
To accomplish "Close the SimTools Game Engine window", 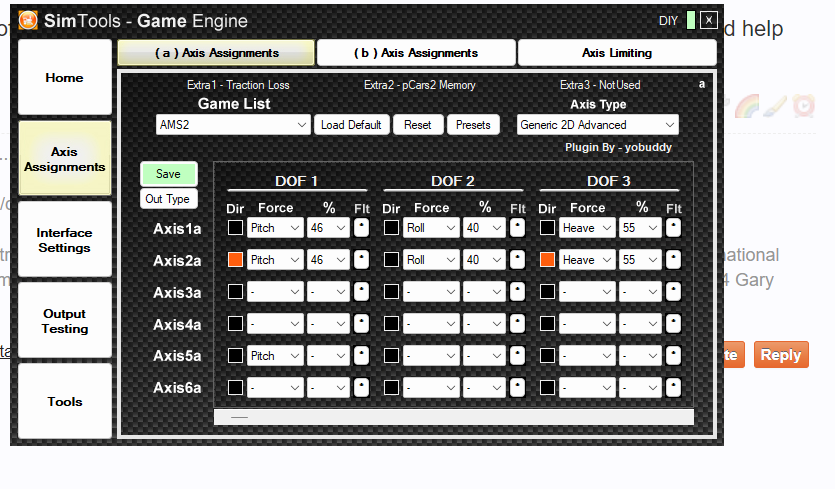I will pyautogui.click(x=709, y=20).
